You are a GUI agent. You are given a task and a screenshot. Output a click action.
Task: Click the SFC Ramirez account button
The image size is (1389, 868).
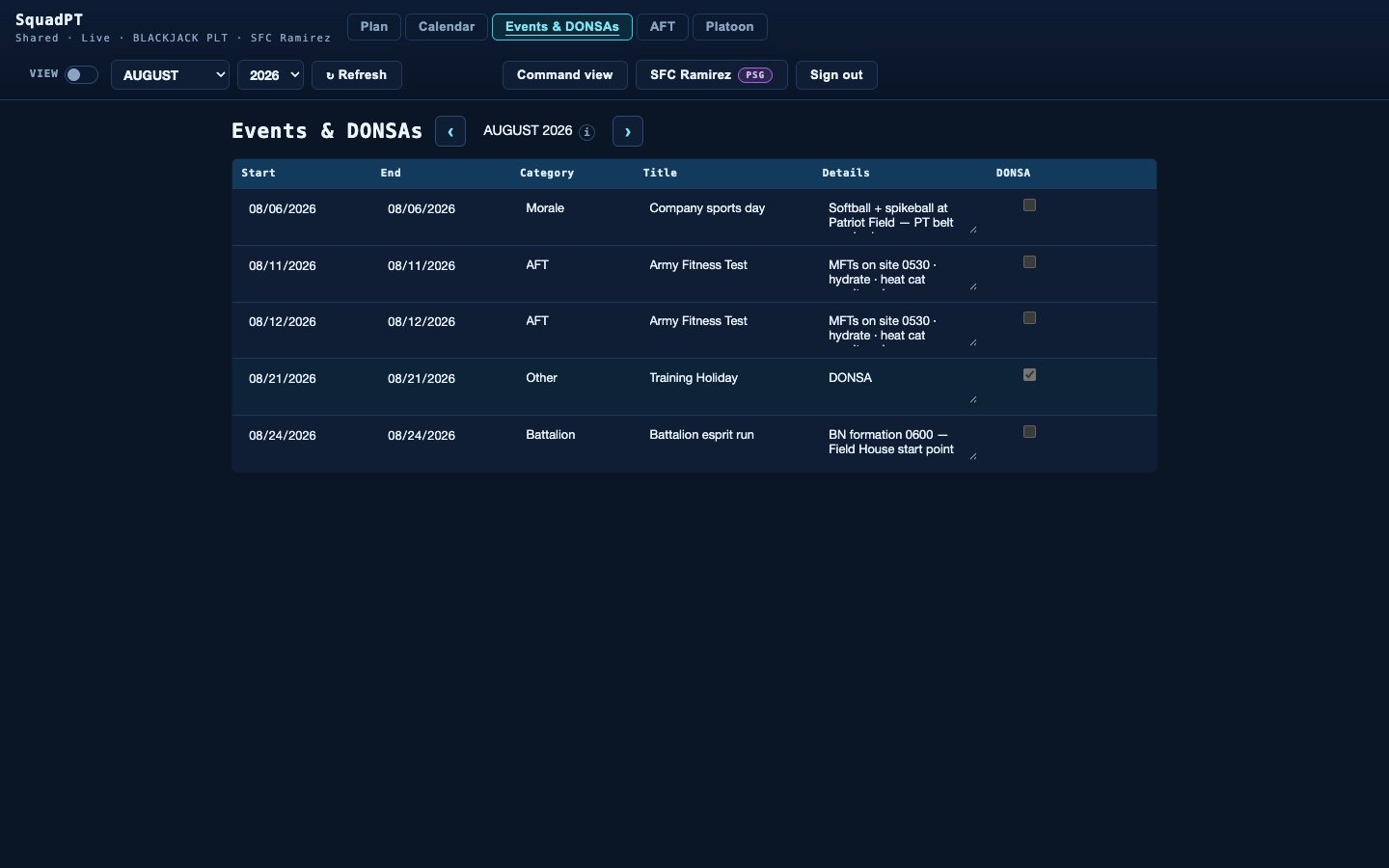pos(712,75)
